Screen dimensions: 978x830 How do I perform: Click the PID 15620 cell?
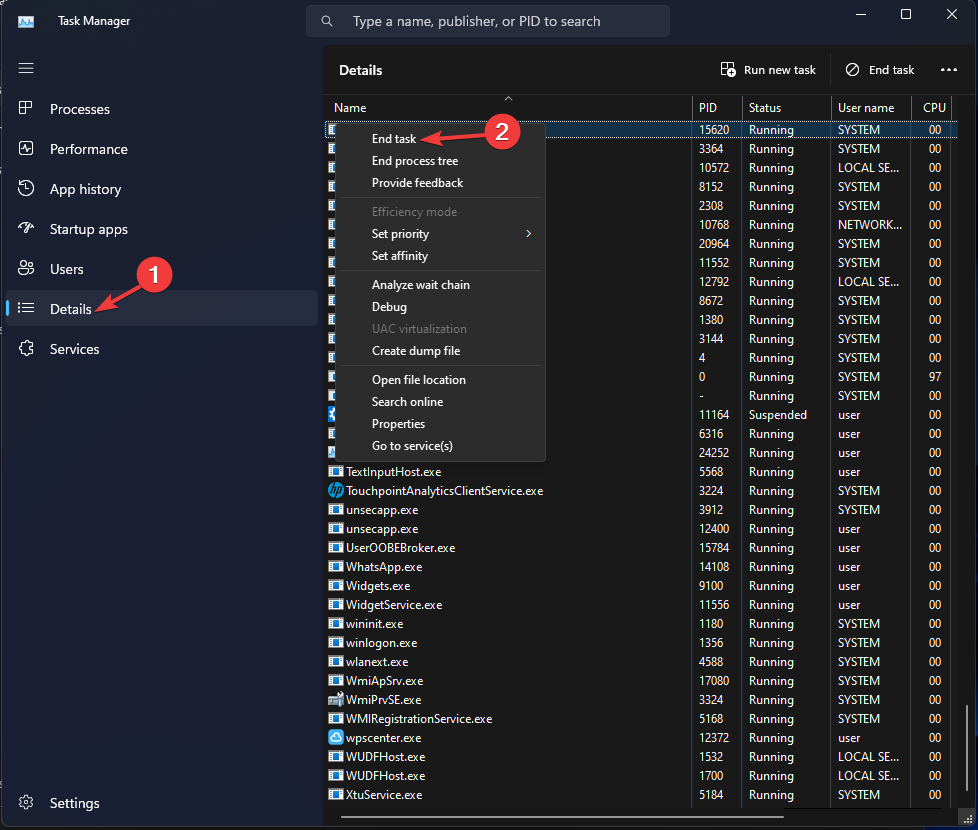pyautogui.click(x=714, y=130)
